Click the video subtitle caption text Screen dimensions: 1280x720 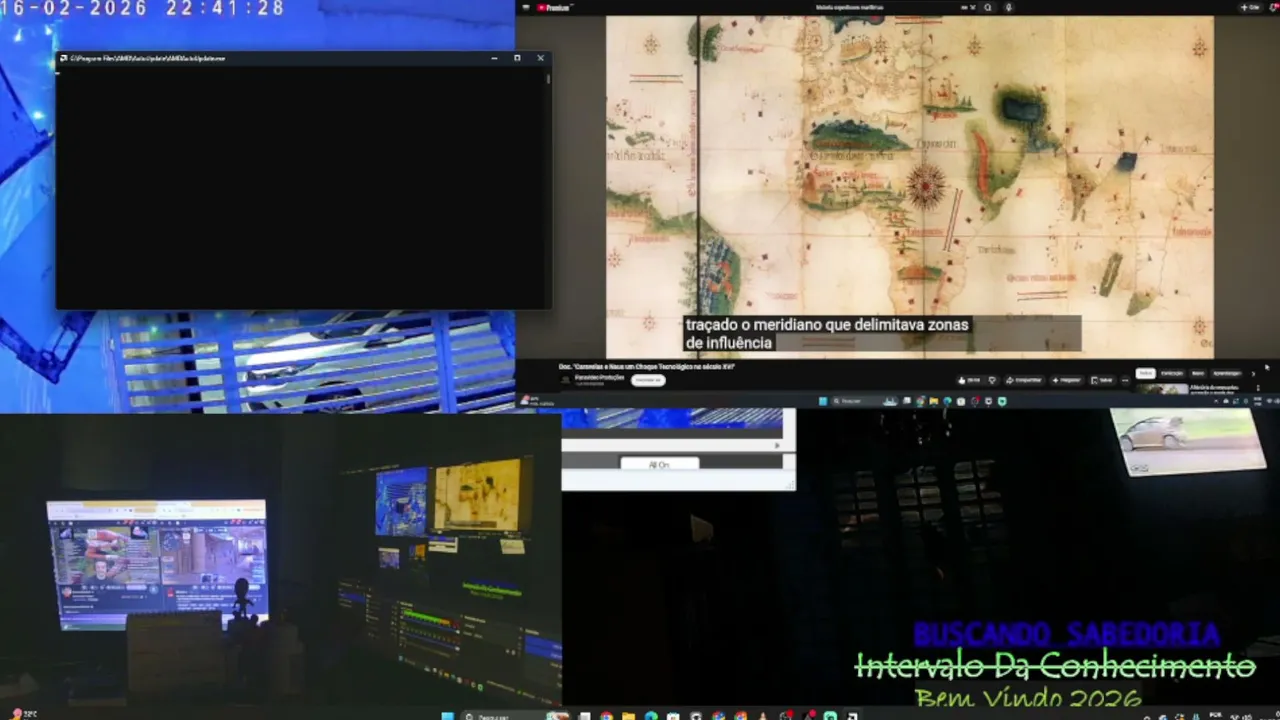tap(826, 334)
